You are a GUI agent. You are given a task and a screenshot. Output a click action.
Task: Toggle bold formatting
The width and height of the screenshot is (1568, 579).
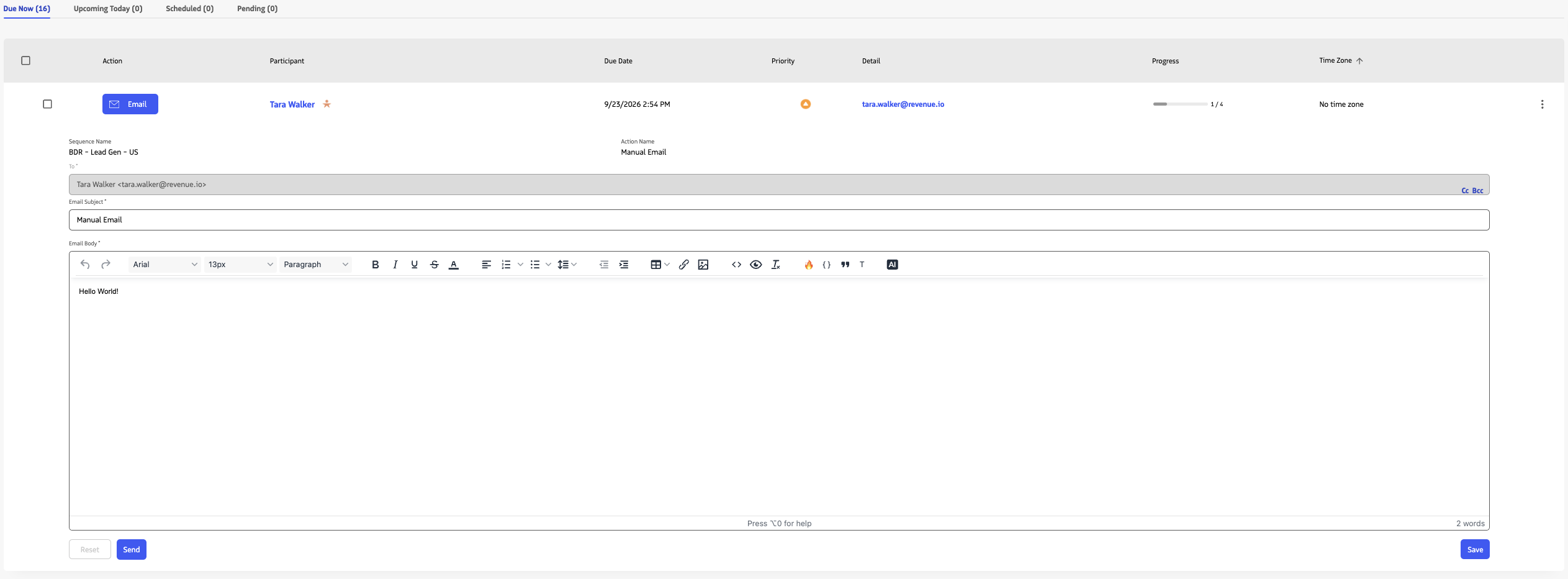pyautogui.click(x=375, y=265)
